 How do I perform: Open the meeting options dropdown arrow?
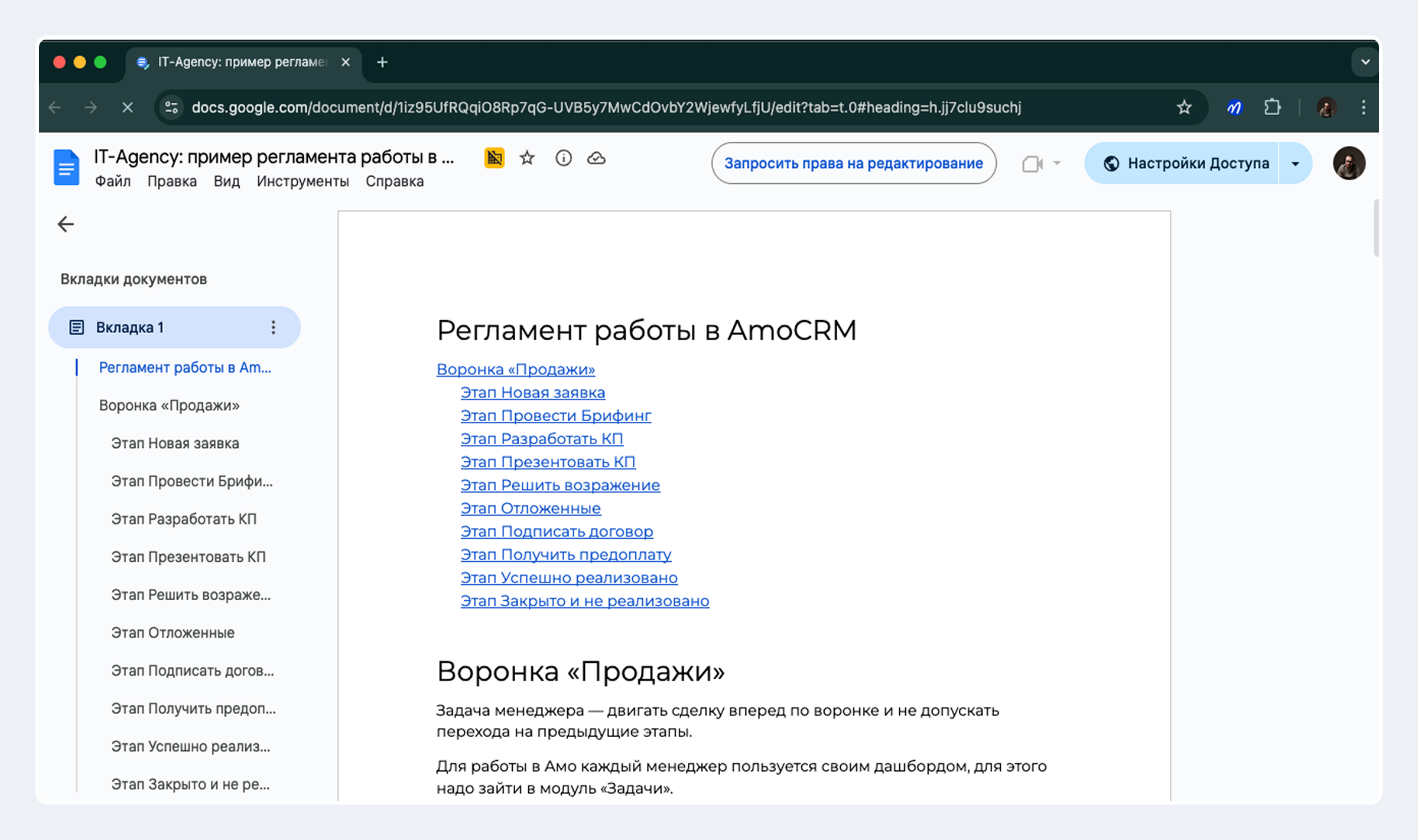tap(1057, 164)
